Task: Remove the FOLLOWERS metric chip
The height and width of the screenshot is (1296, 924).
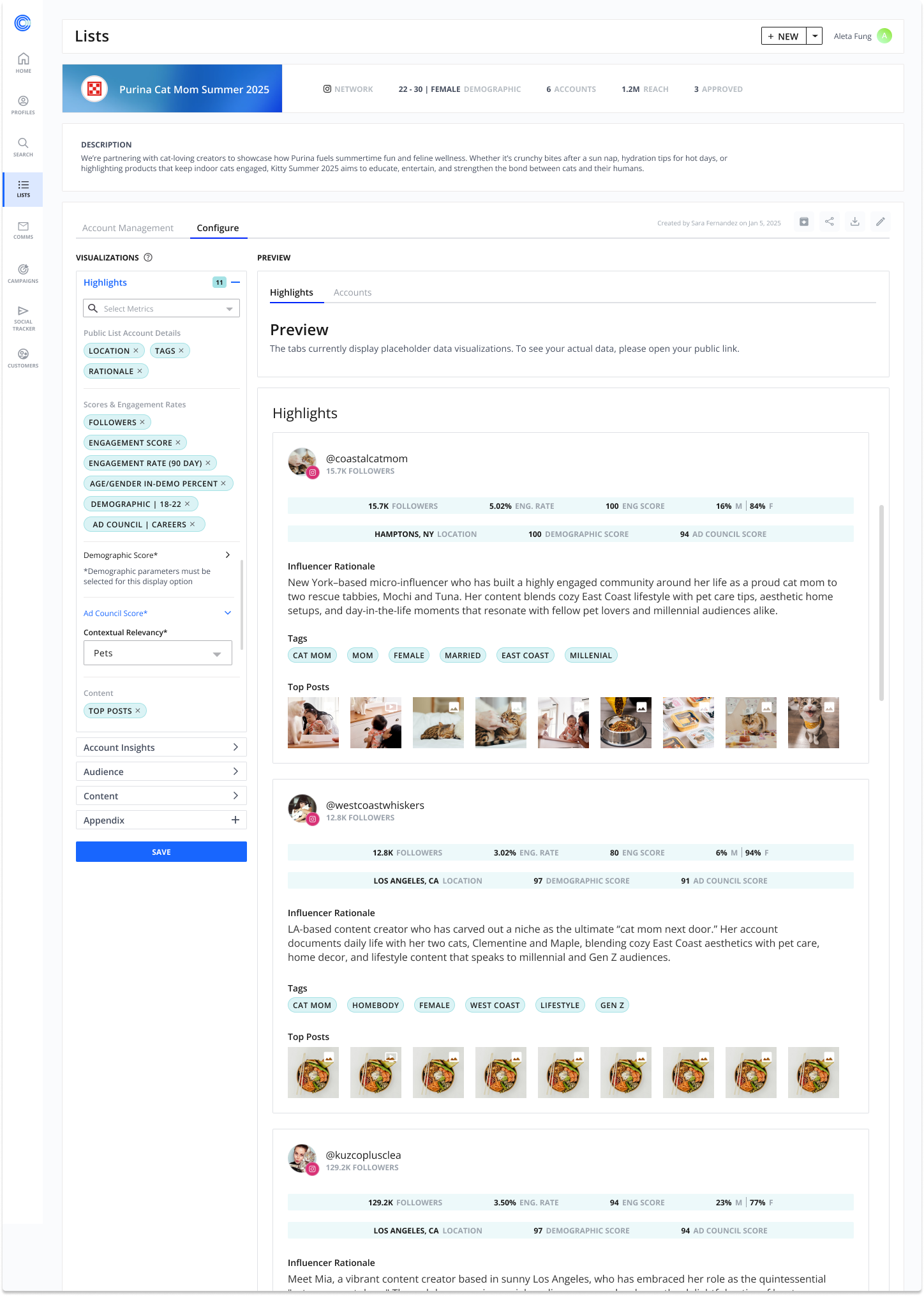Action: coord(142,422)
